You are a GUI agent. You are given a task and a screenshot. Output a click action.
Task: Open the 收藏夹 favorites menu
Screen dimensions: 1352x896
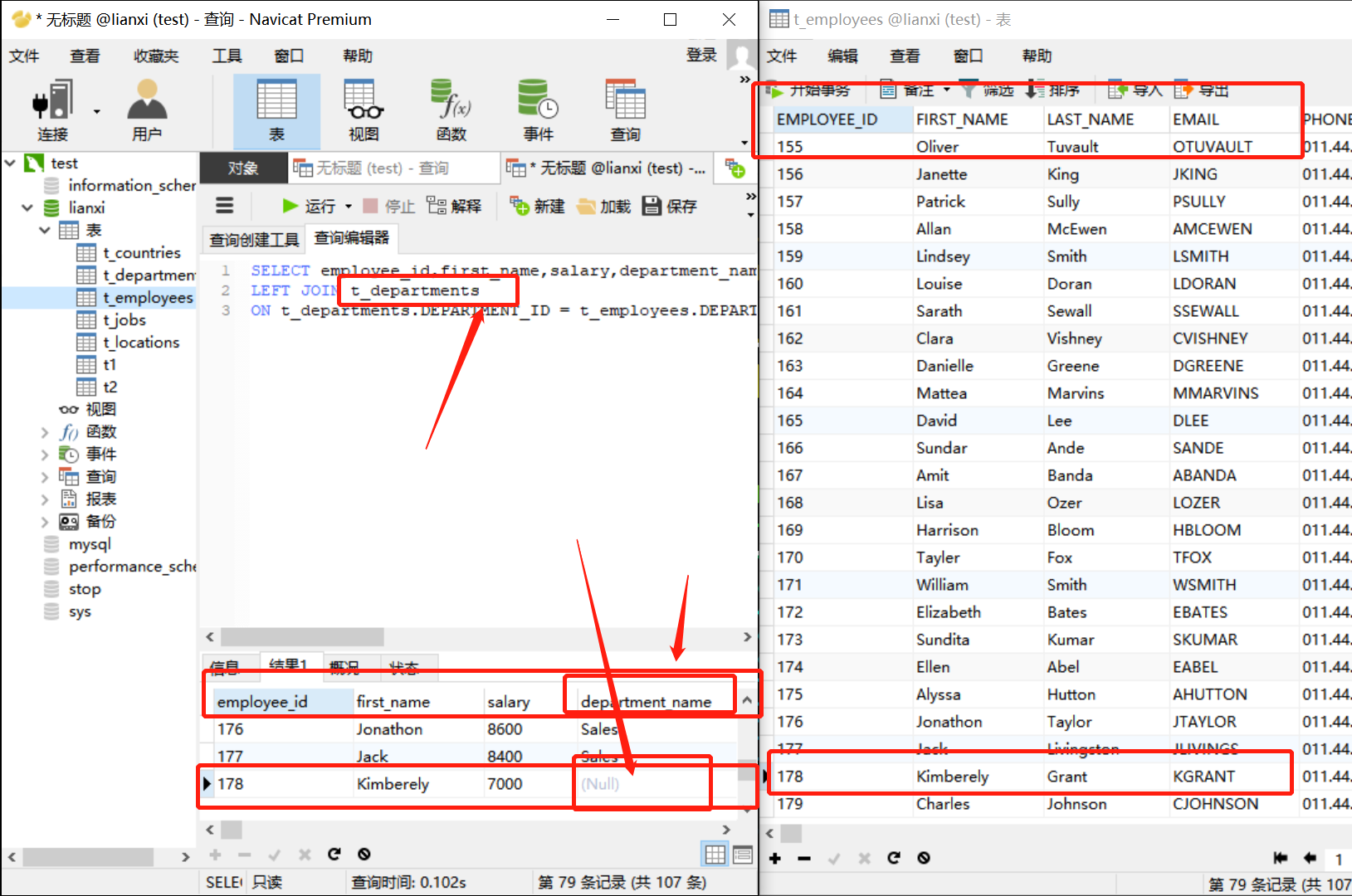point(156,56)
